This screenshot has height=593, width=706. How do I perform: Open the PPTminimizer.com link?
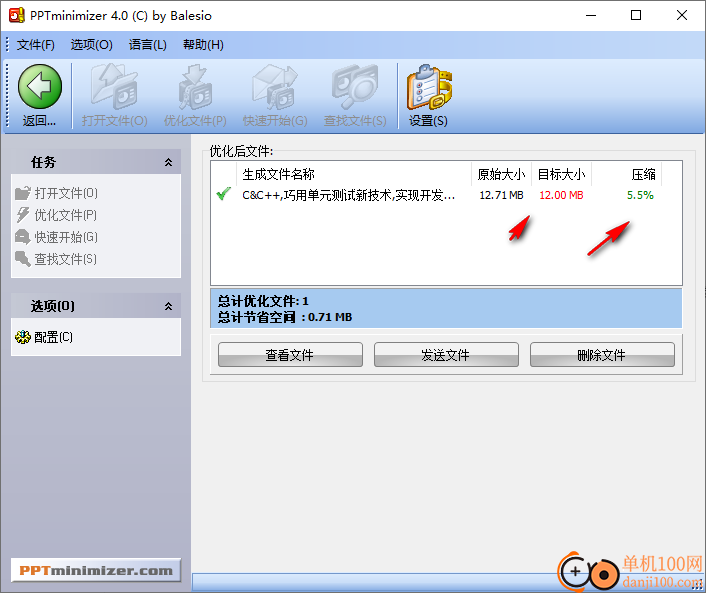[96, 570]
